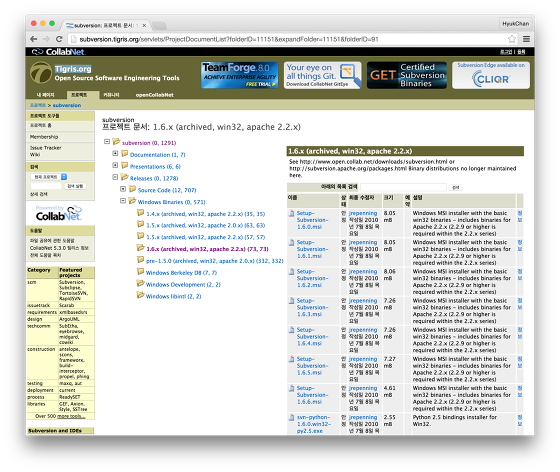Click the subversion breadcrumb link
The image size is (560, 472).
67,105
